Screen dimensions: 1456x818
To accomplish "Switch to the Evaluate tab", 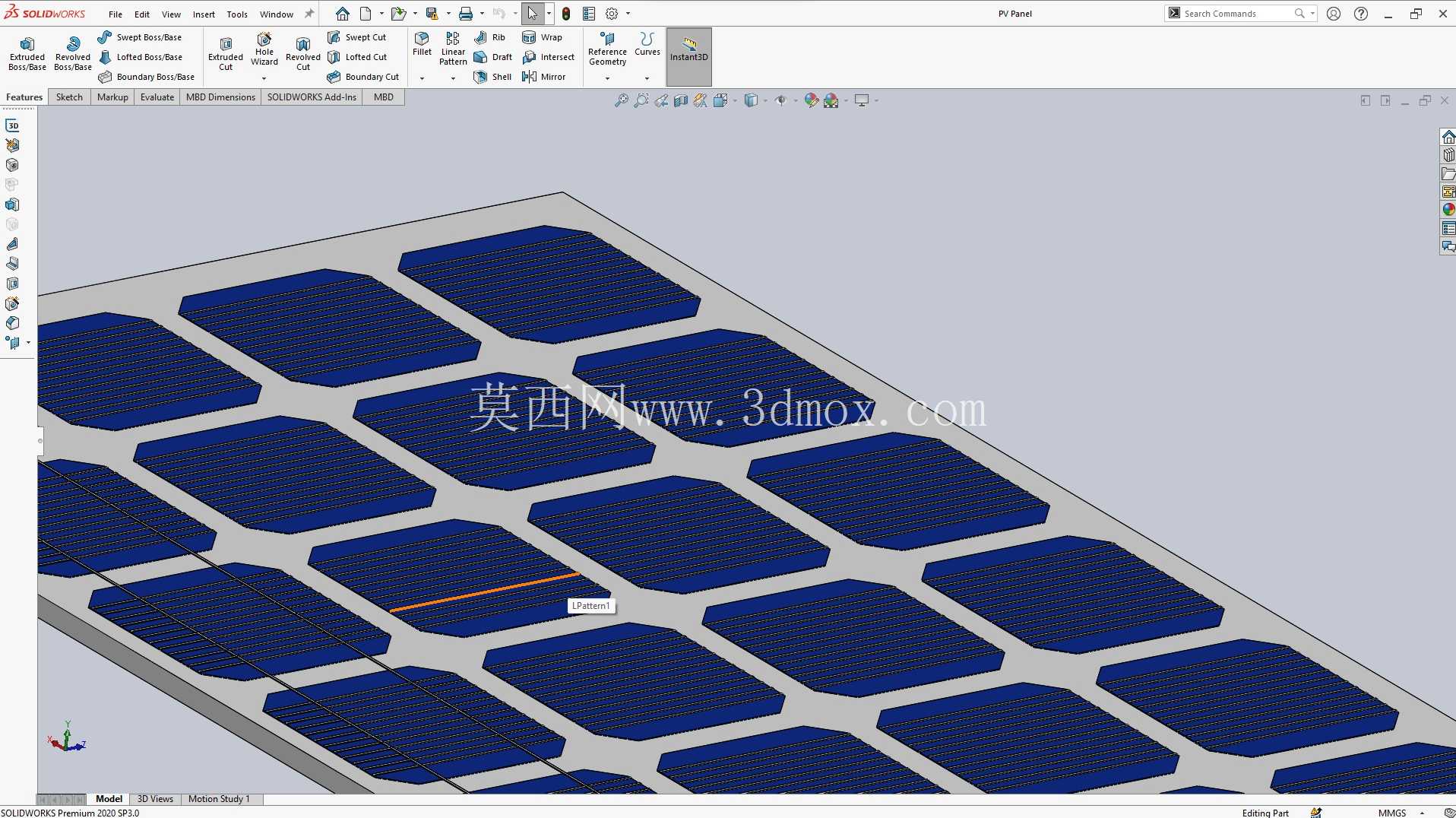I will coord(157,97).
